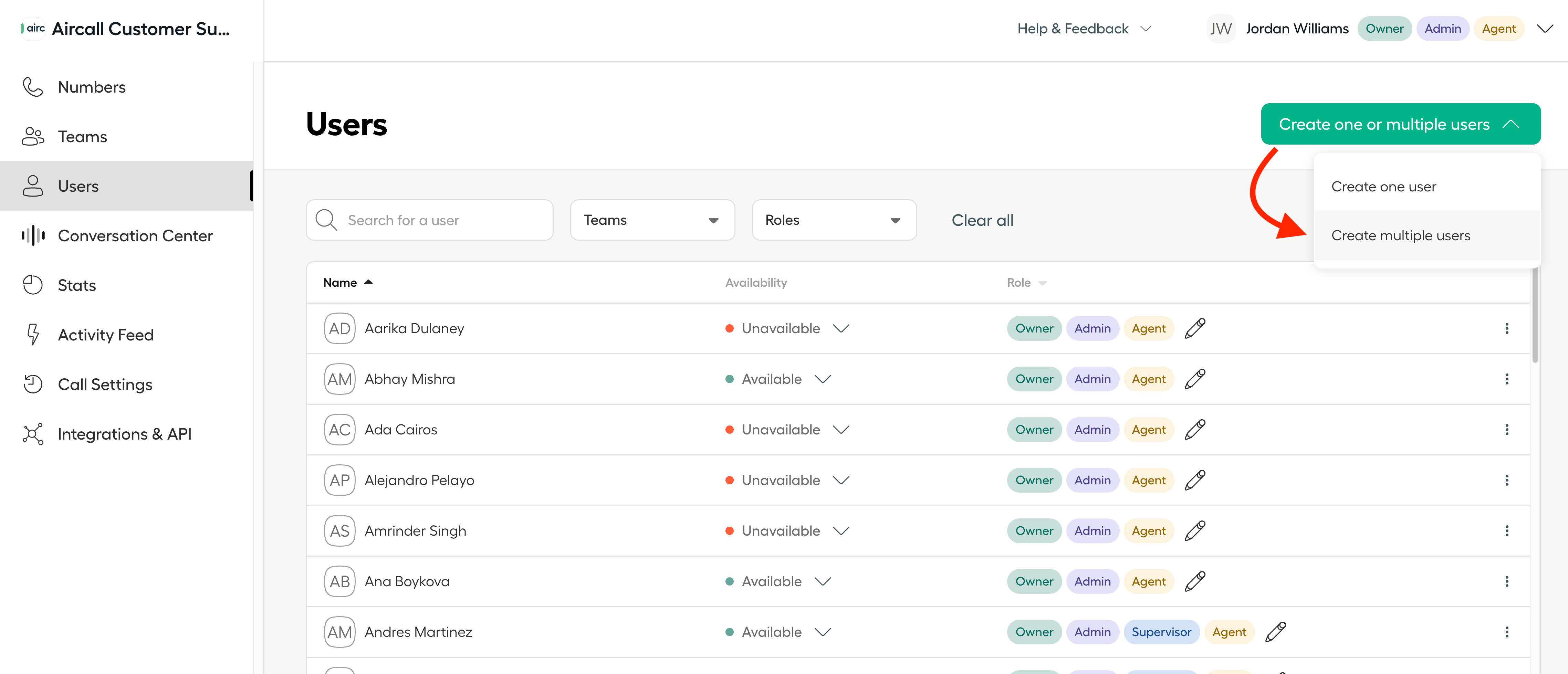The image size is (1568, 674).
Task: Edit roles pencil for Andres Martinez
Action: tap(1275, 632)
